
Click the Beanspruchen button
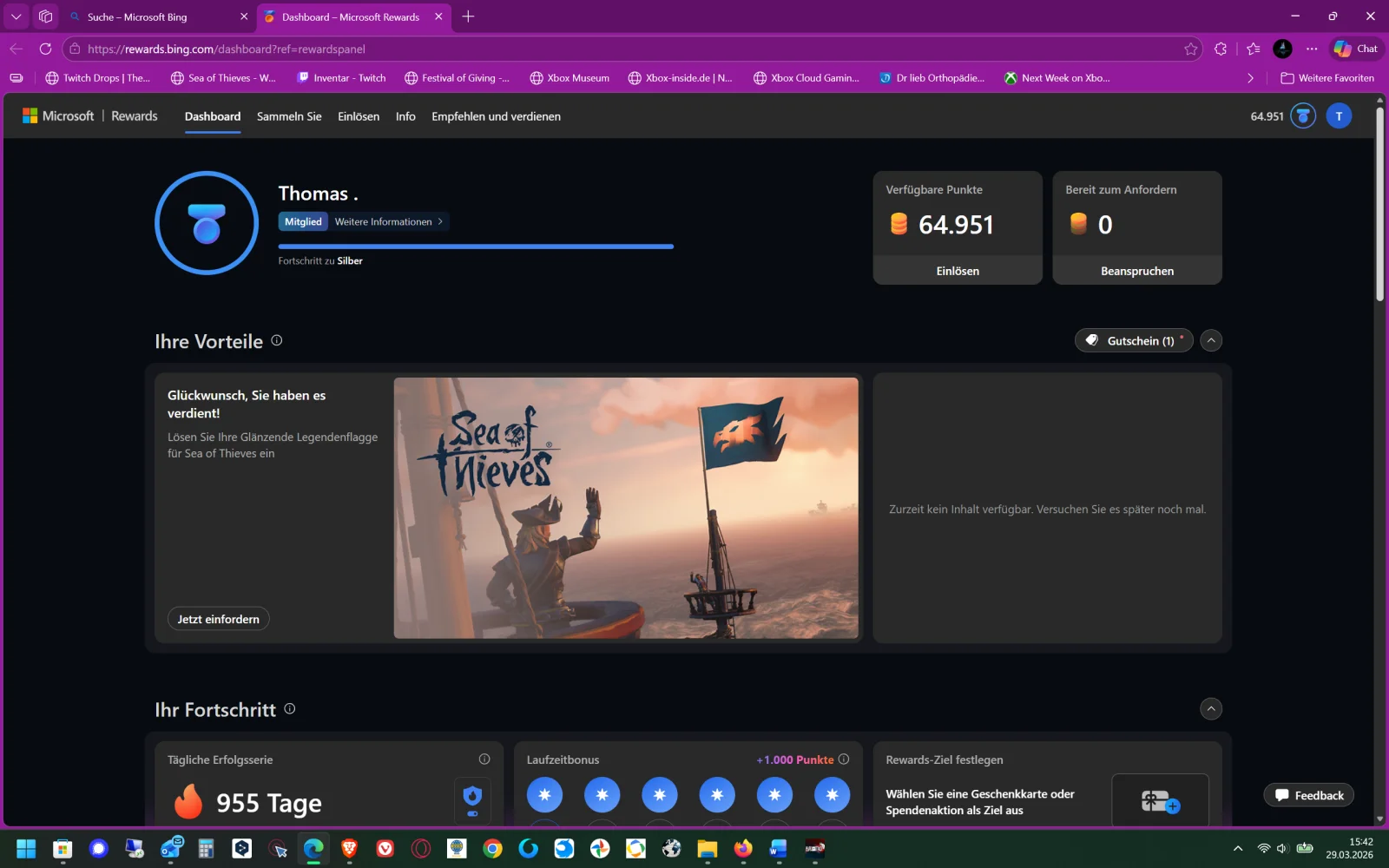(1137, 271)
